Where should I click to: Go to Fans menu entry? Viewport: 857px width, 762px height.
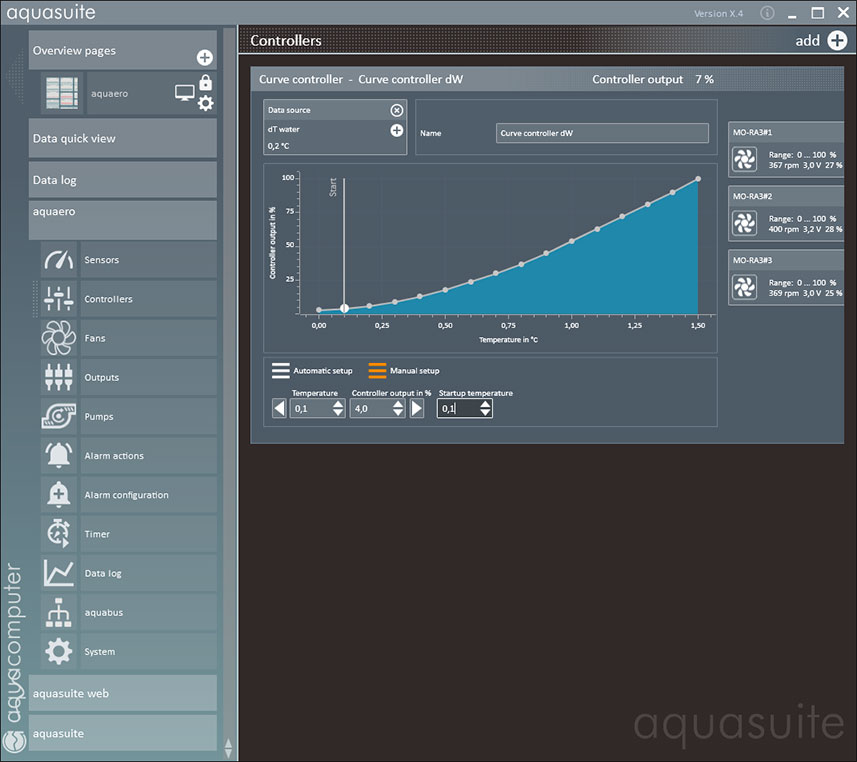[148, 338]
